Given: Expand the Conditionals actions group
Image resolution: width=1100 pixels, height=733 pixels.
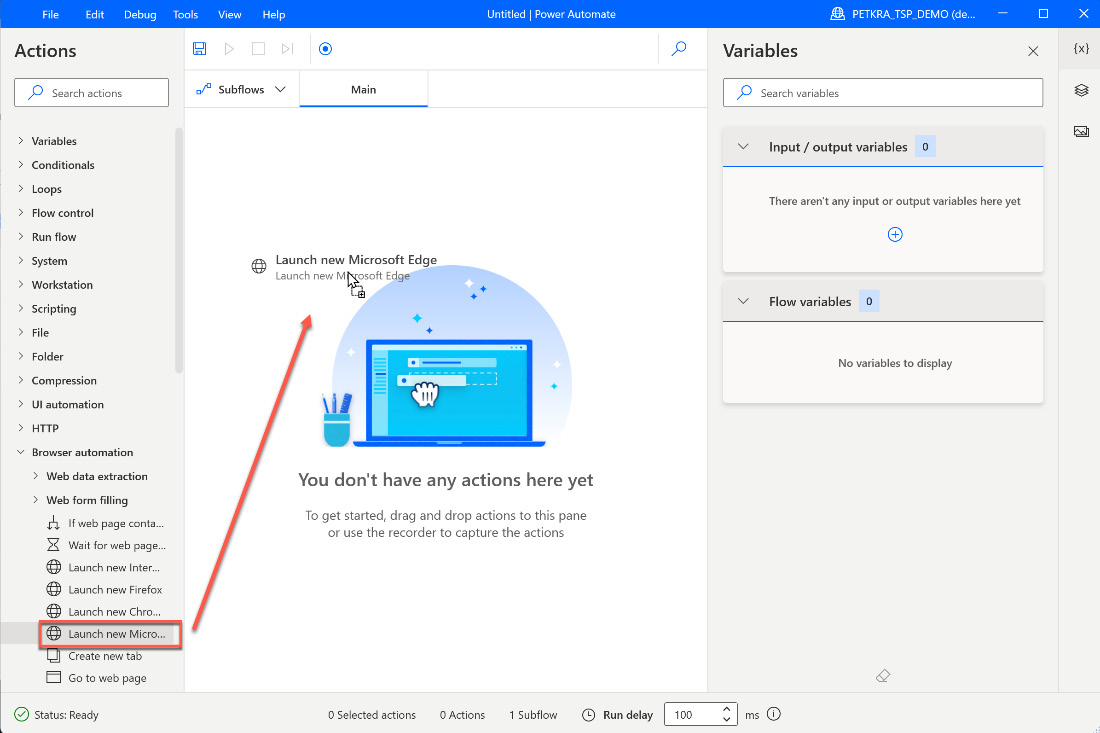Looking at the screenshot, I should tap(20, 165).
